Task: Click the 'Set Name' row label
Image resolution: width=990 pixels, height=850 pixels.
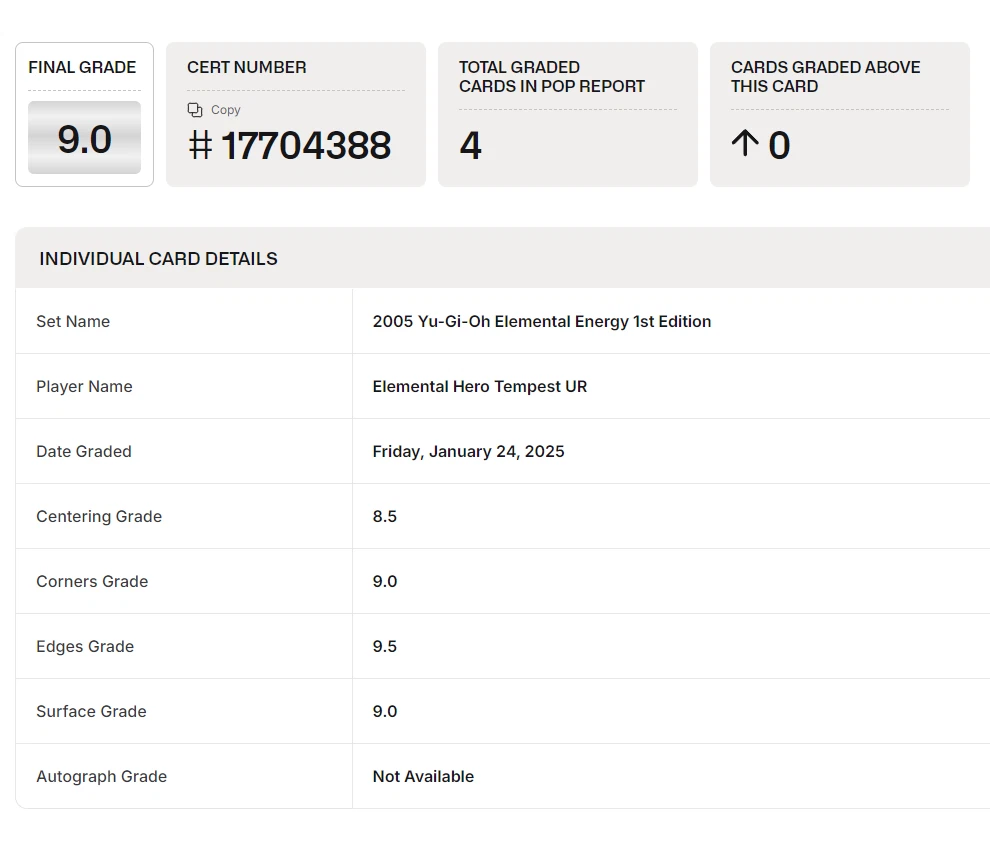Action: (x=73, y=322)
